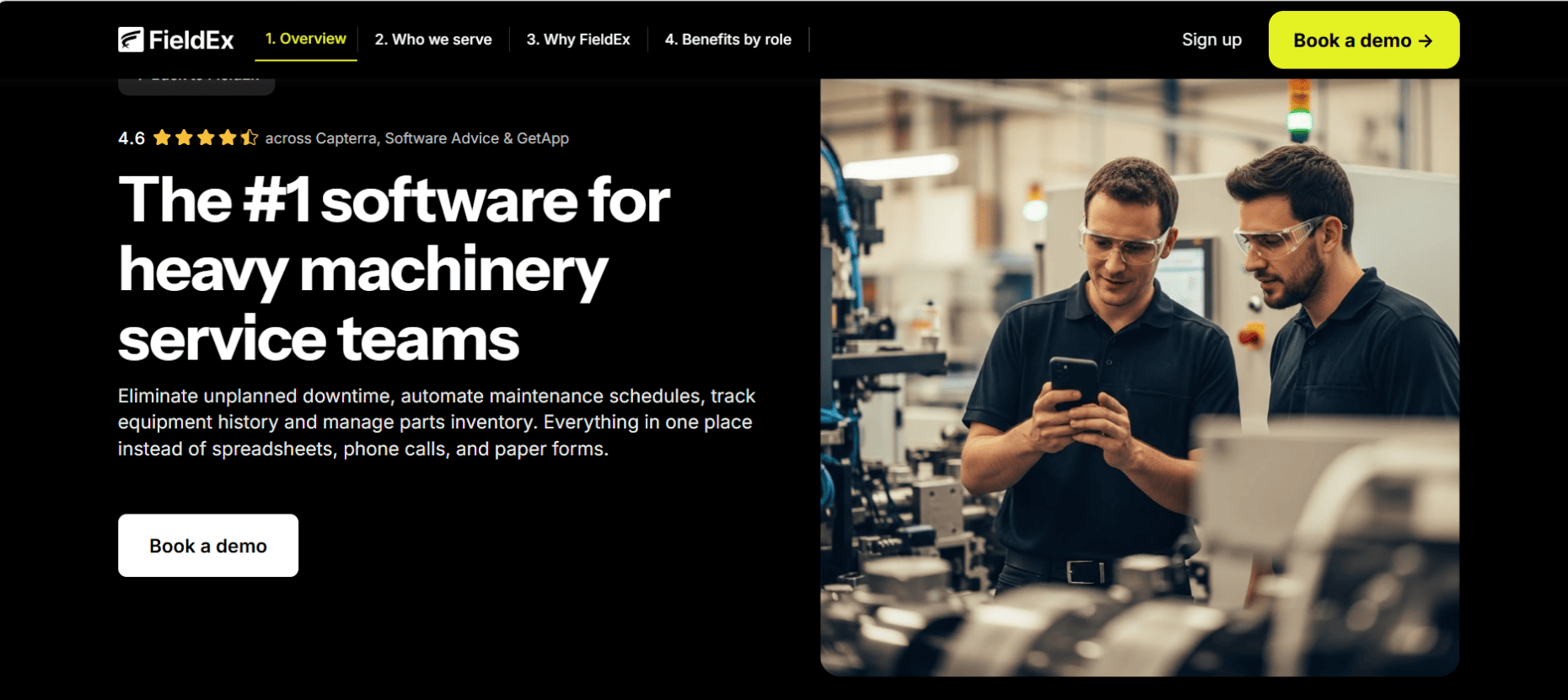The height and width of the screenshot is (700, 1568).
Task: Click the '#1 software for heavy machinery' headline
Action: click(395, 269)
